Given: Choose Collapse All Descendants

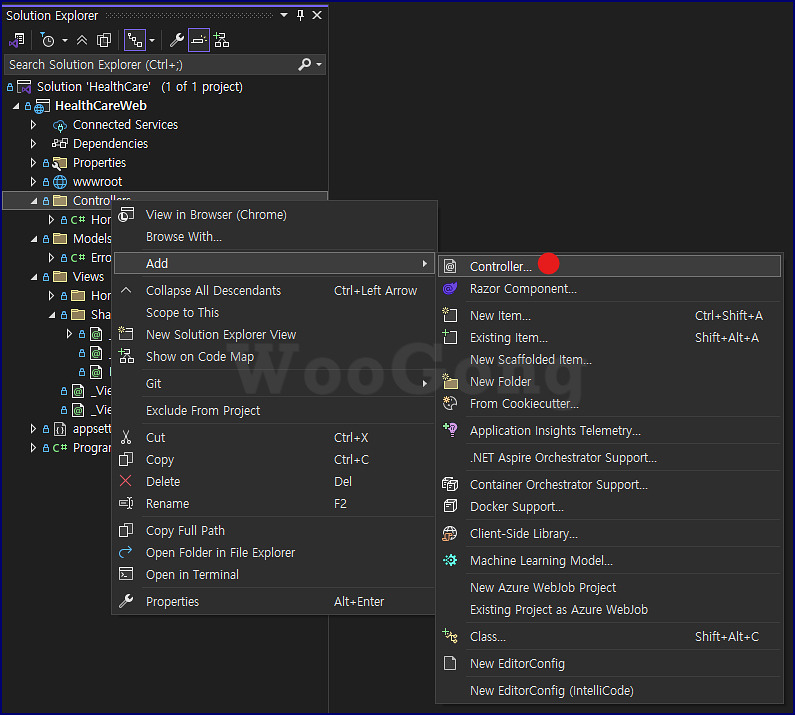Looking at the screenshot, I should coord(274,291).
